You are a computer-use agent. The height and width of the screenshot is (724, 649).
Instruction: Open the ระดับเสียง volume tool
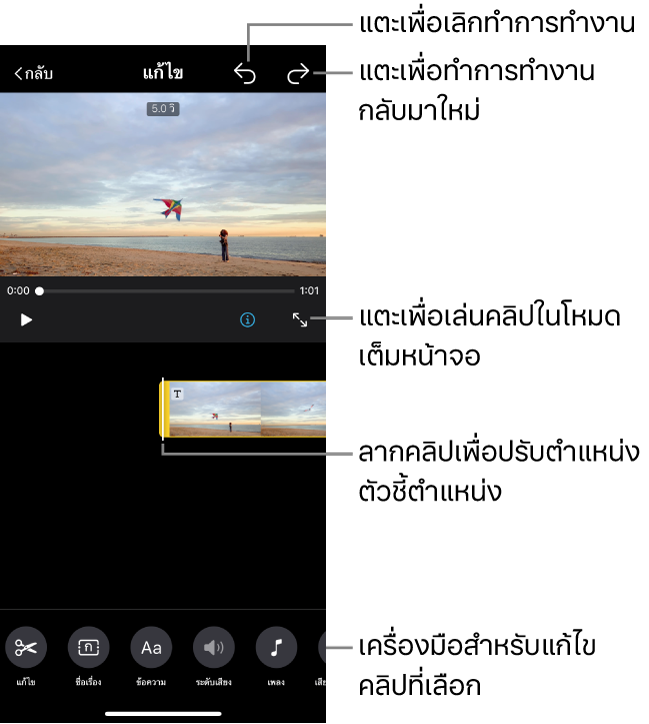coord(213,647)
